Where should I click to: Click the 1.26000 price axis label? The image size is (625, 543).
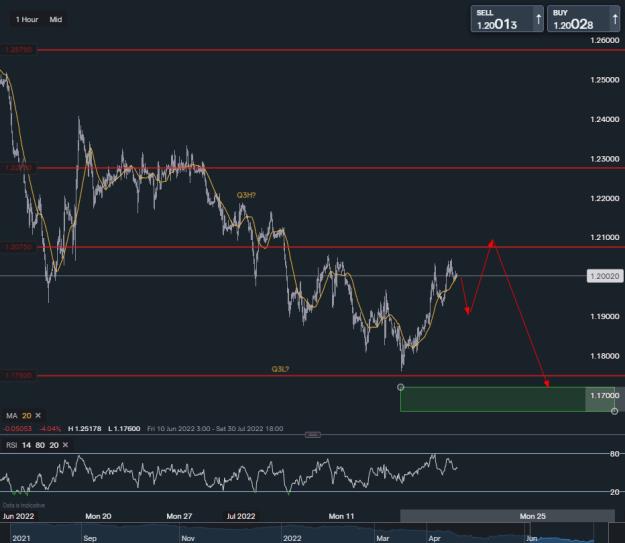[605, 40]
